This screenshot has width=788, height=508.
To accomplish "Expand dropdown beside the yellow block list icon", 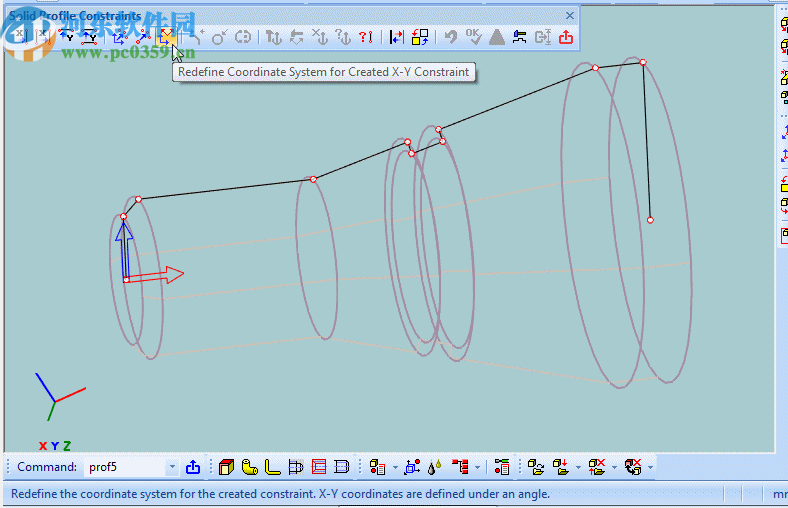I will pyautogui.click(x=395, y=467).
